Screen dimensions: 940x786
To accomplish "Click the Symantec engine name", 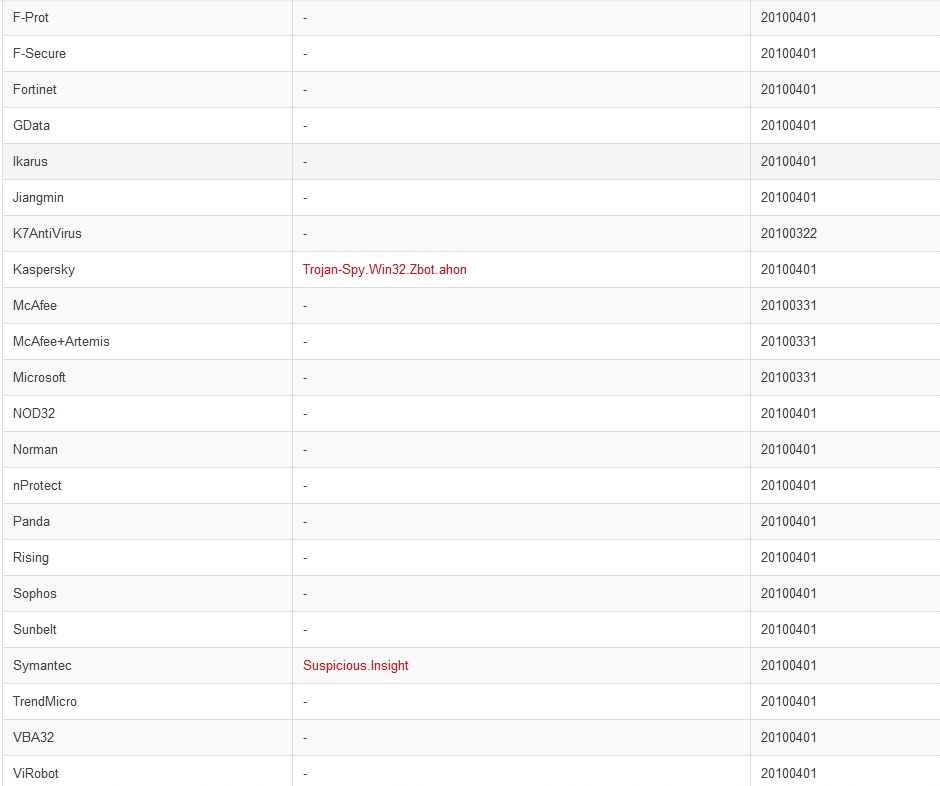I will (x=42, y=665).
